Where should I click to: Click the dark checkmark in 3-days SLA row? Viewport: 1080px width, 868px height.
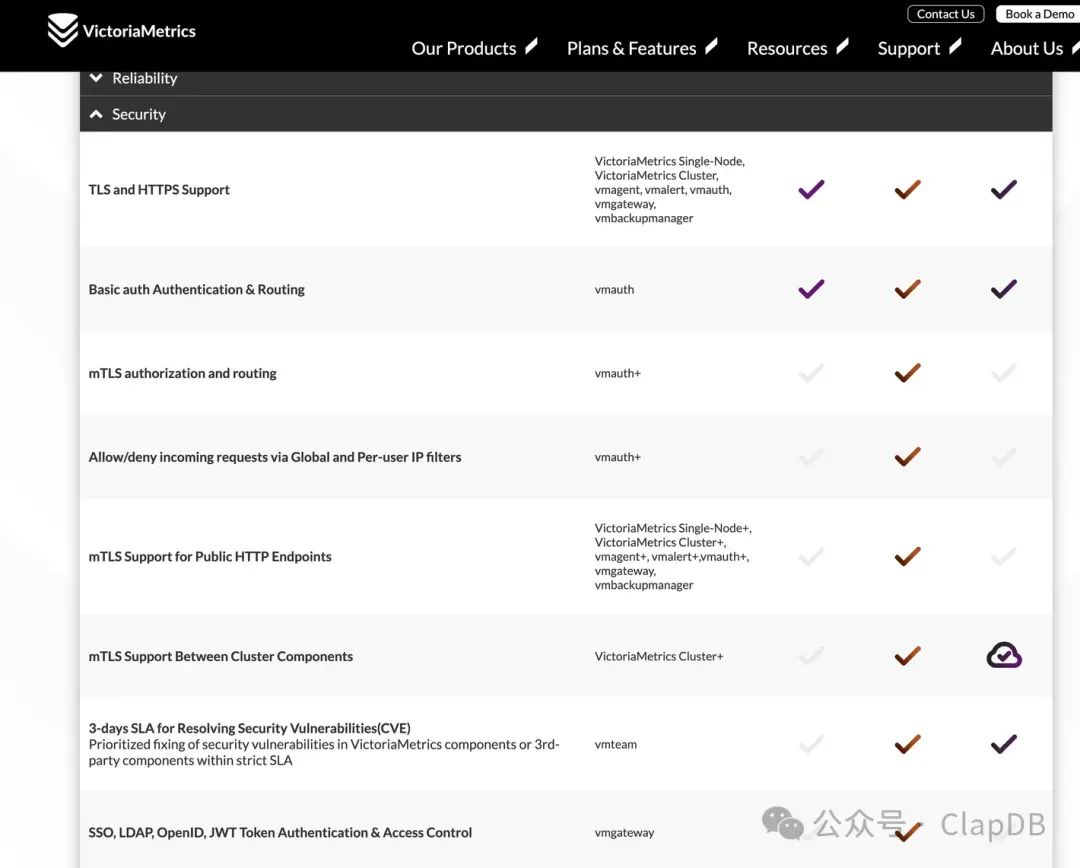pos(1003,744)
